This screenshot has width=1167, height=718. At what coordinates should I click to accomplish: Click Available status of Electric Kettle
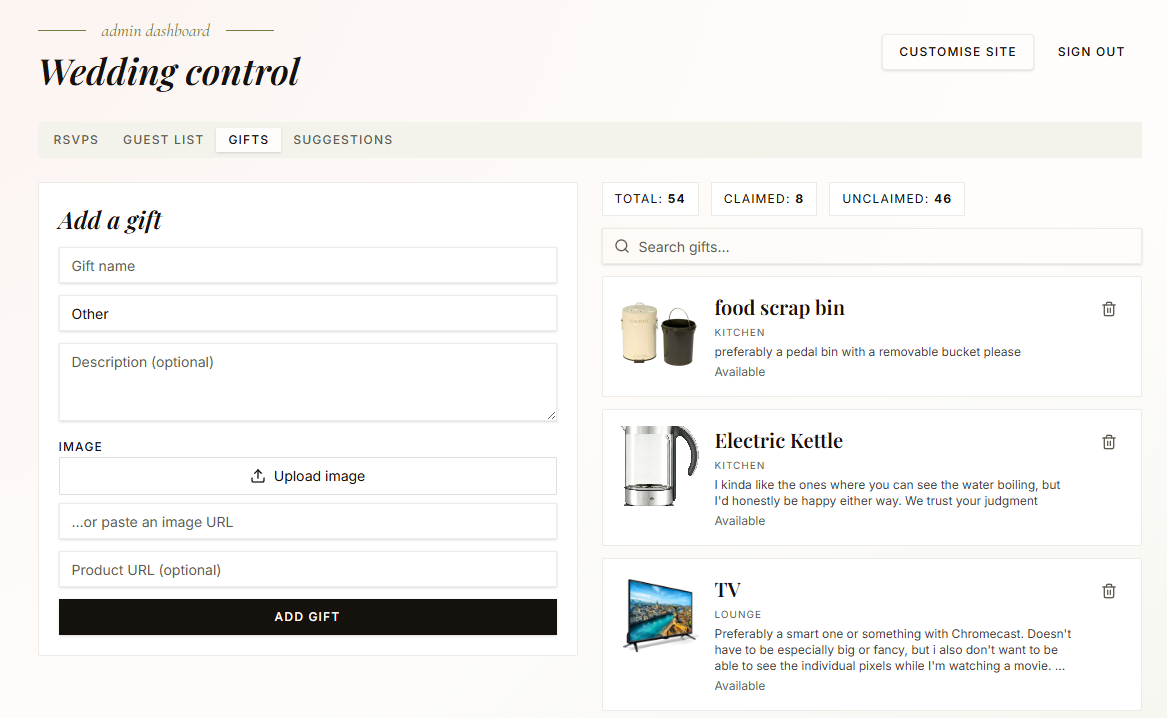coord(740,521)
